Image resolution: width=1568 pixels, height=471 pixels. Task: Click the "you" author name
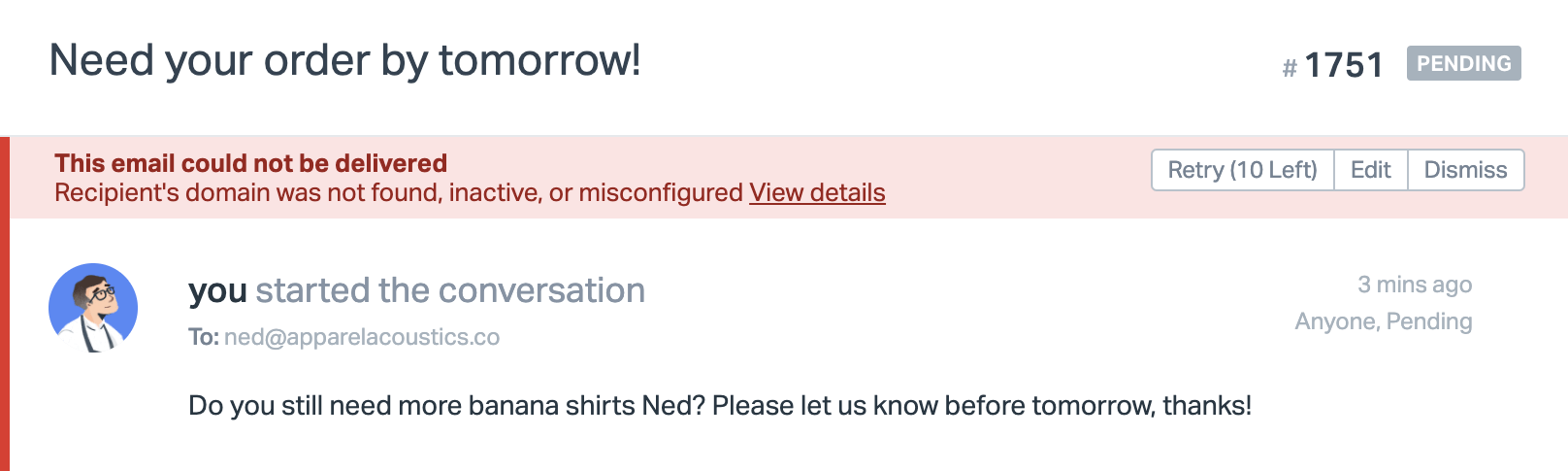[x=218, y=290]
